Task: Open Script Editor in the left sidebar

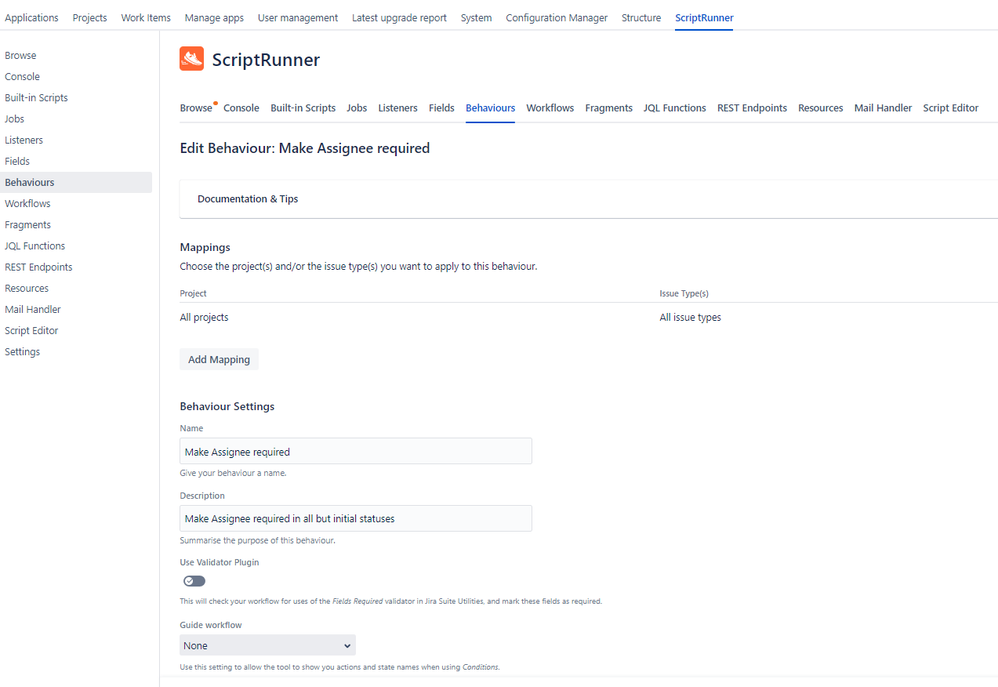Action: [31, 330]
